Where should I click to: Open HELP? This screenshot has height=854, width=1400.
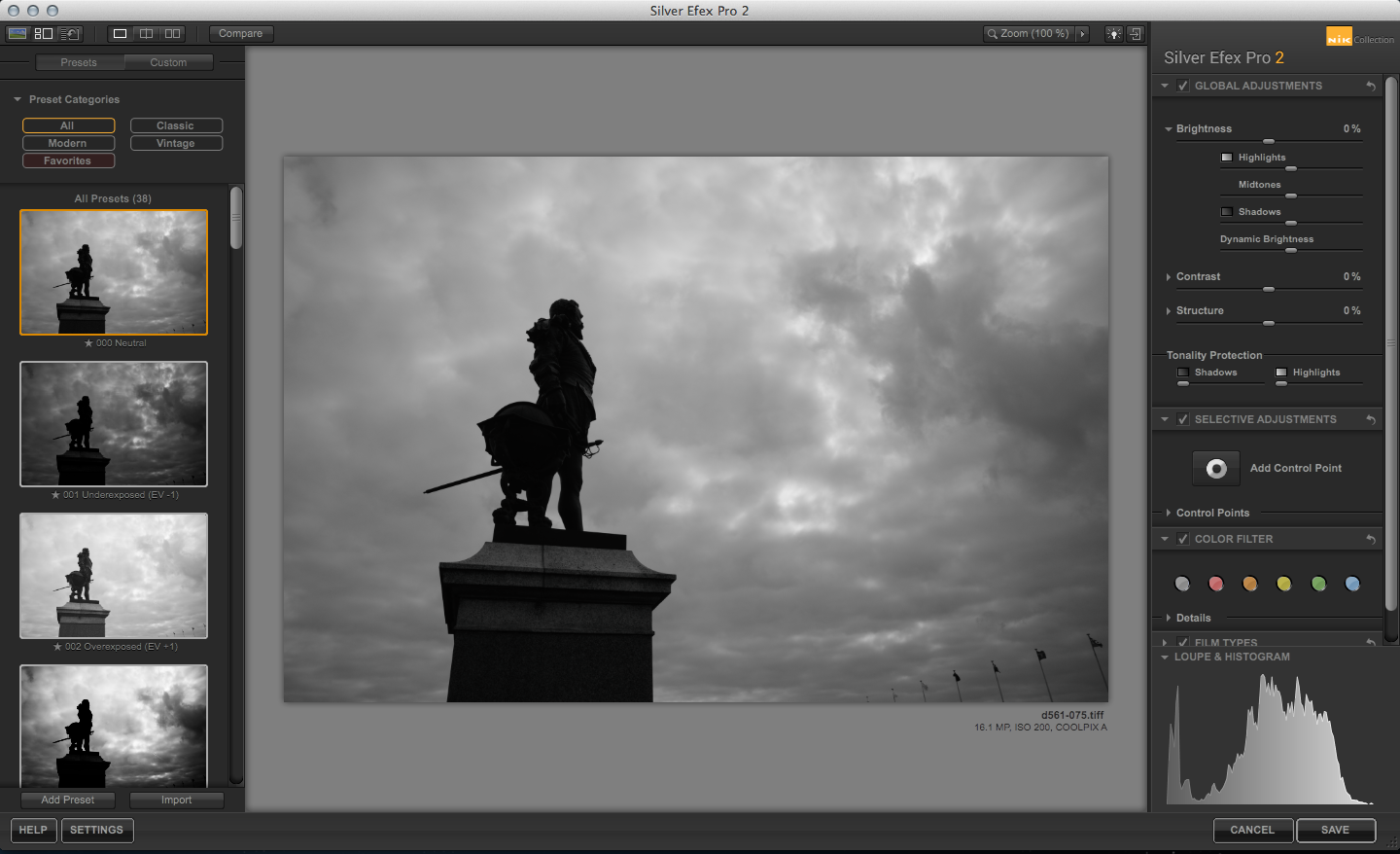click(33, 830)
